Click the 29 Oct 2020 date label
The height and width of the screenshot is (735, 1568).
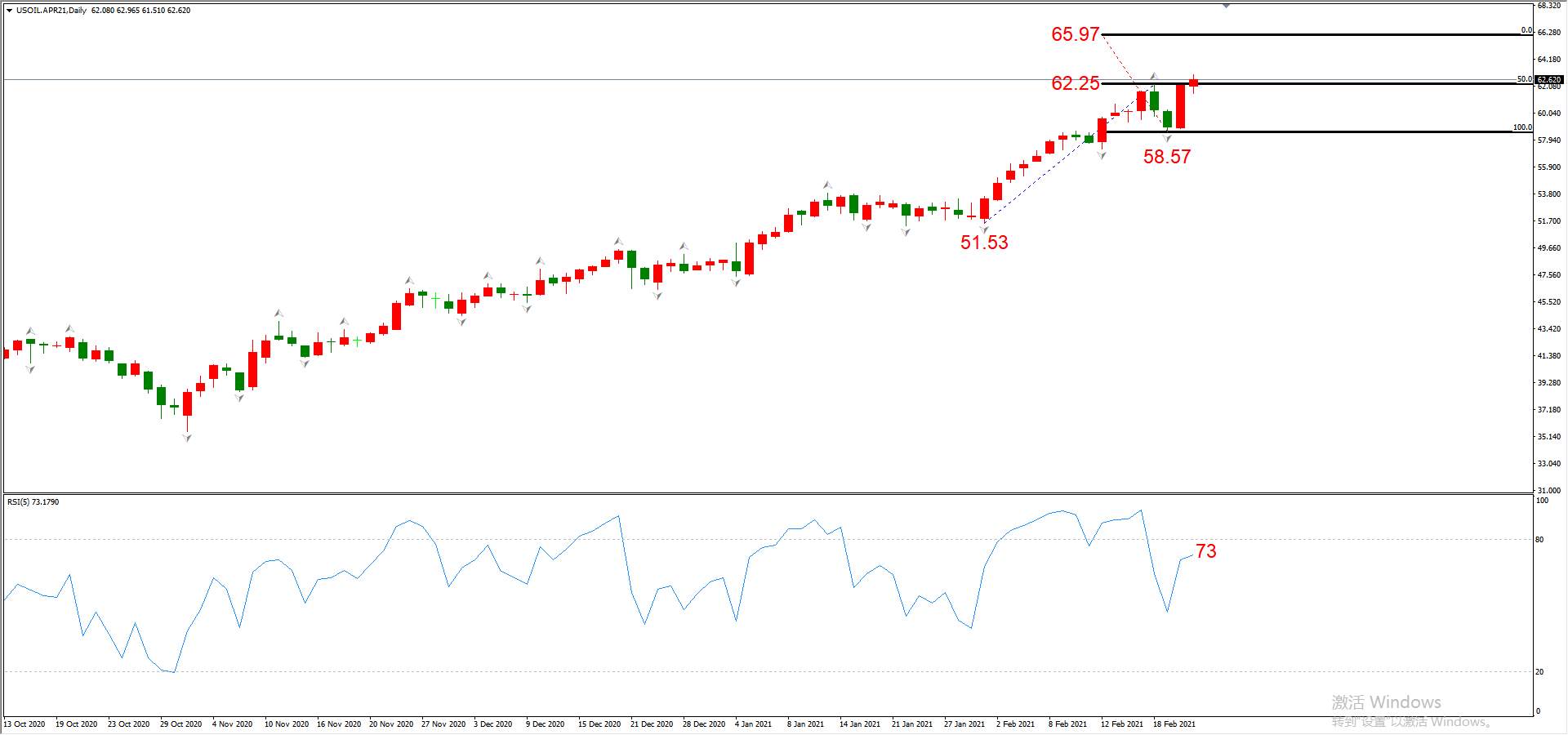click(180, 724)
